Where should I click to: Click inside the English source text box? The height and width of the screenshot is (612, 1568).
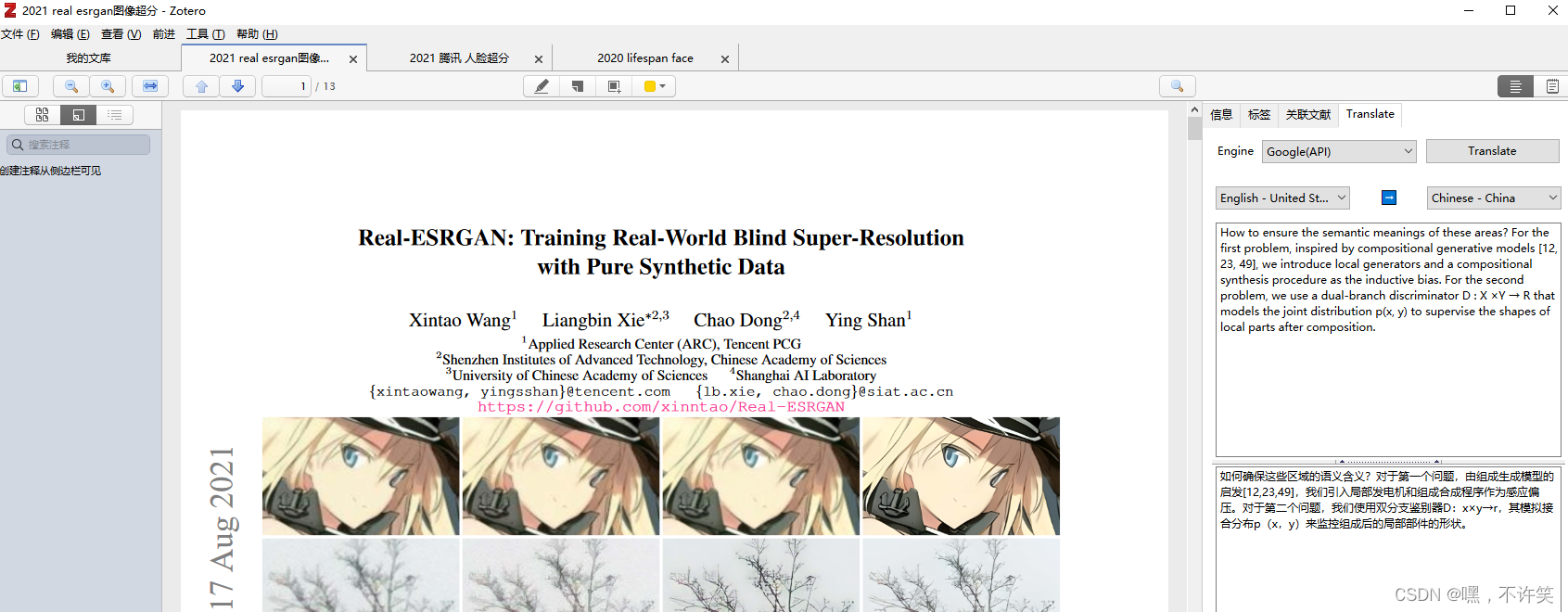click(1388, 339)
